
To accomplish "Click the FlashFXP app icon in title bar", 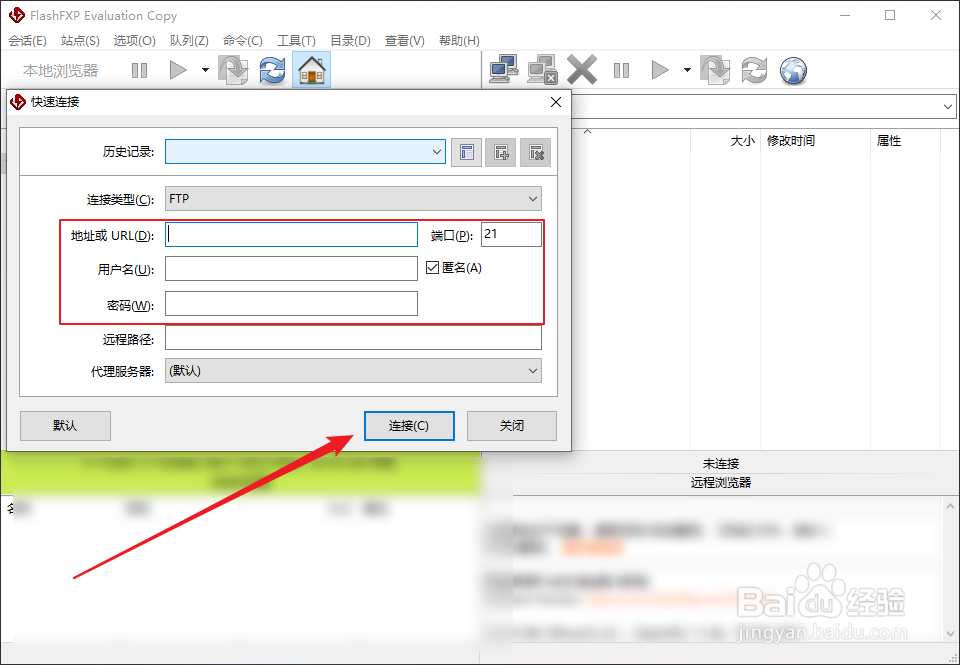I will click(x=17, y=15).
